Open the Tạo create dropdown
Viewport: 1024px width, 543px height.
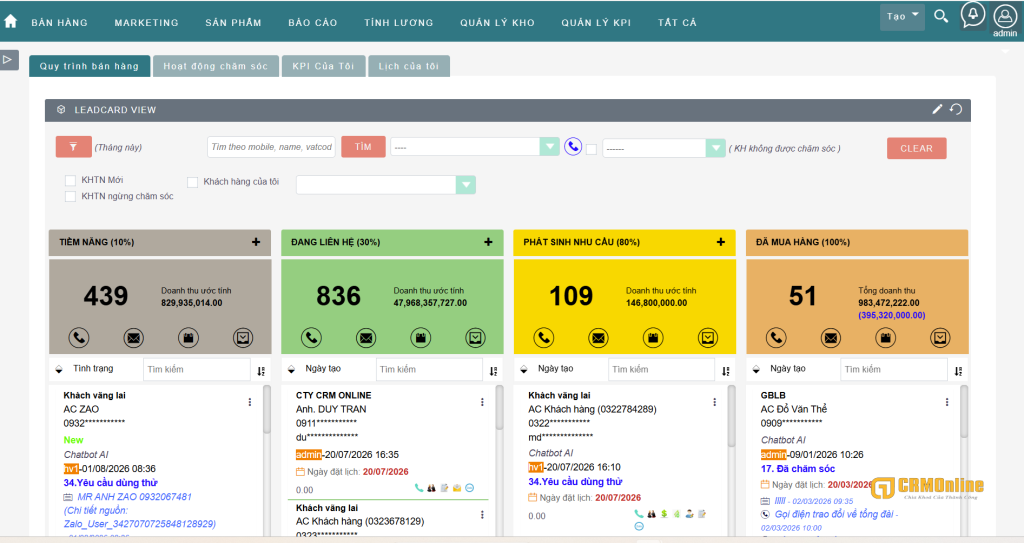click(902, 16)
